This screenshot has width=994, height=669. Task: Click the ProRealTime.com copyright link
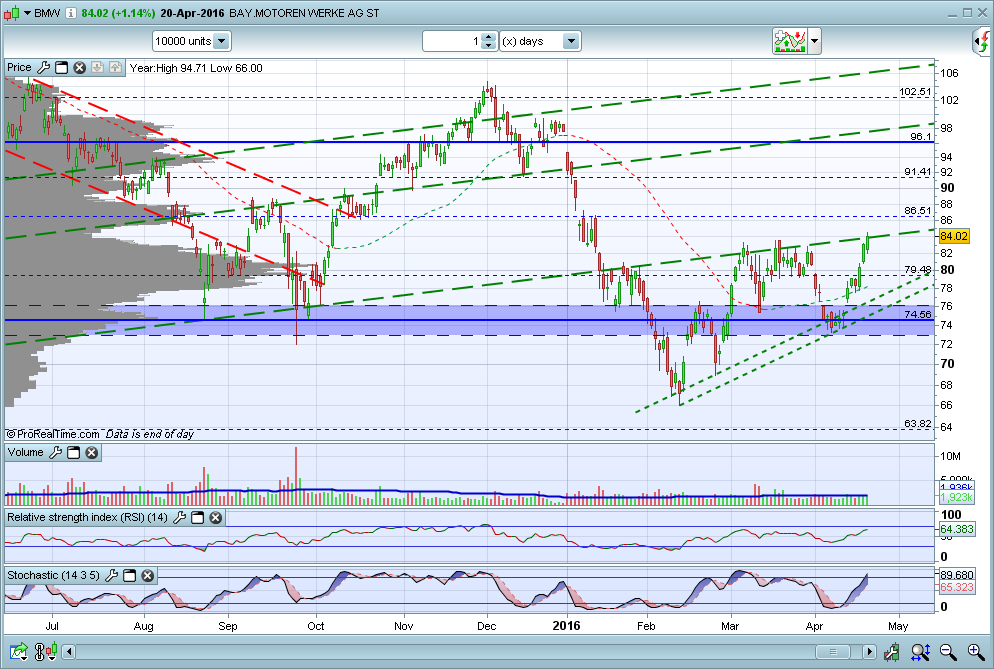[x=53, y=434]
